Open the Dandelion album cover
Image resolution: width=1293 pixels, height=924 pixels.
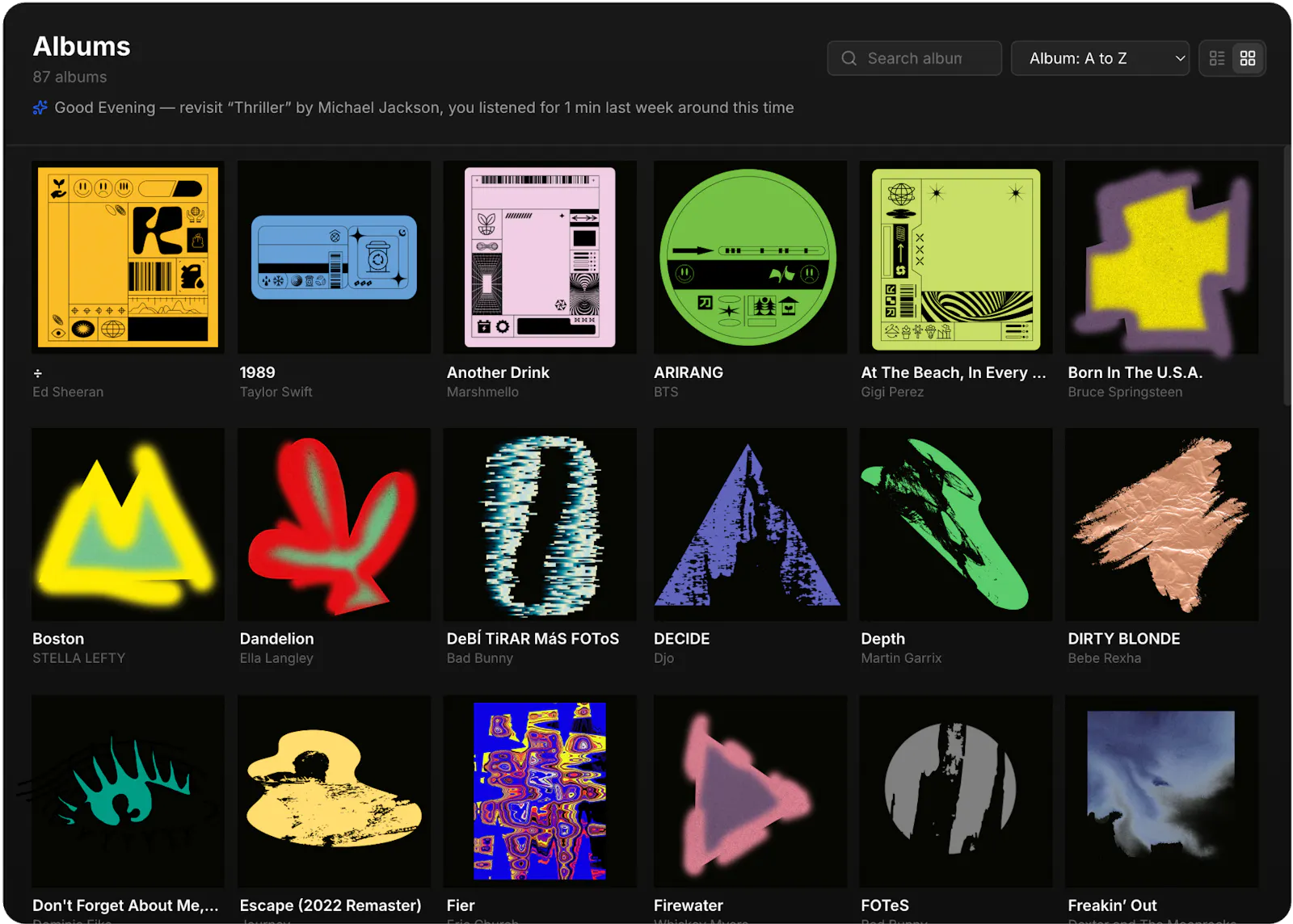pyautogui.click(x=334, y=524)
